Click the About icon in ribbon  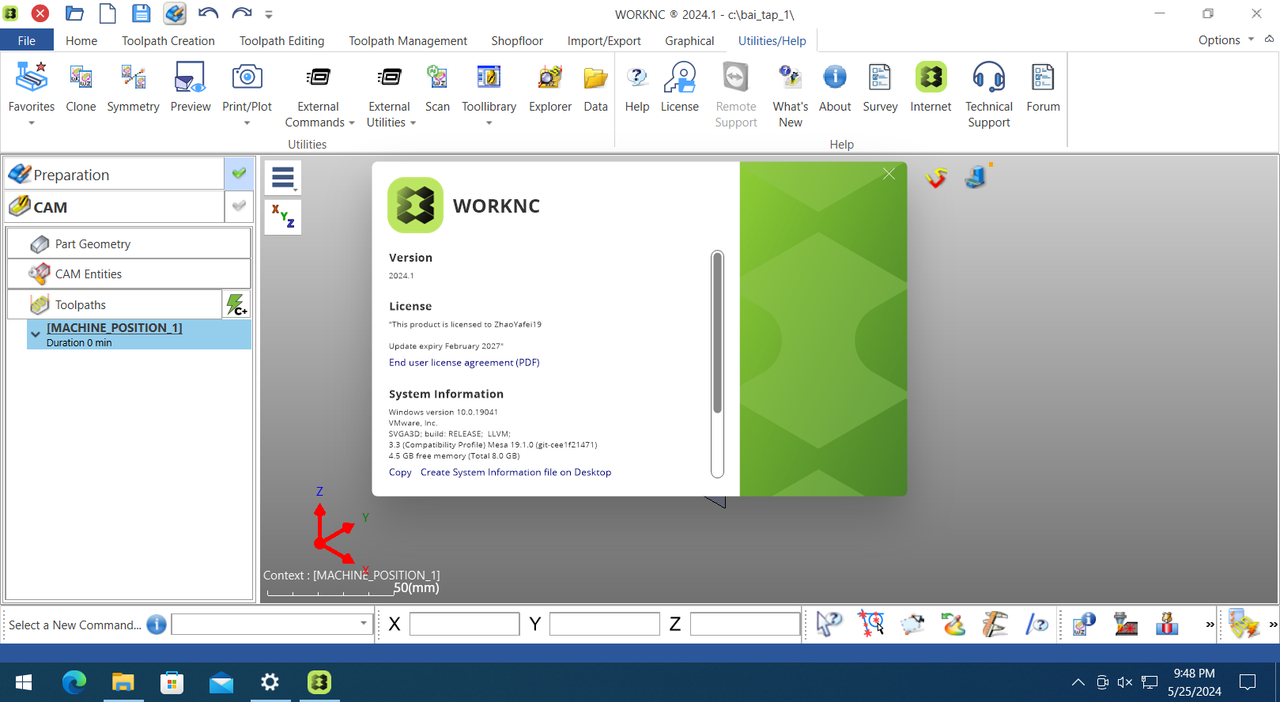[835, 88]
